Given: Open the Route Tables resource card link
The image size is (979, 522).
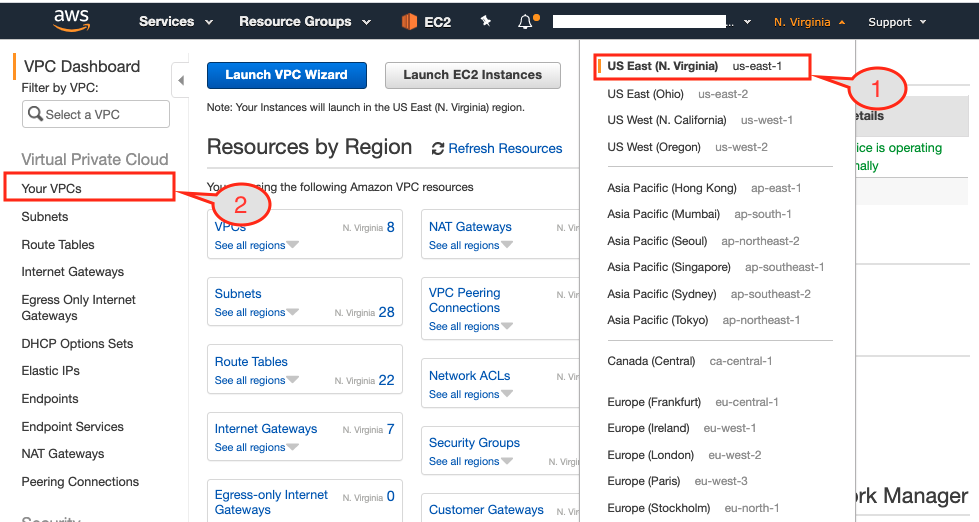Looking at the screenshot, I should [x=251, y=362].
